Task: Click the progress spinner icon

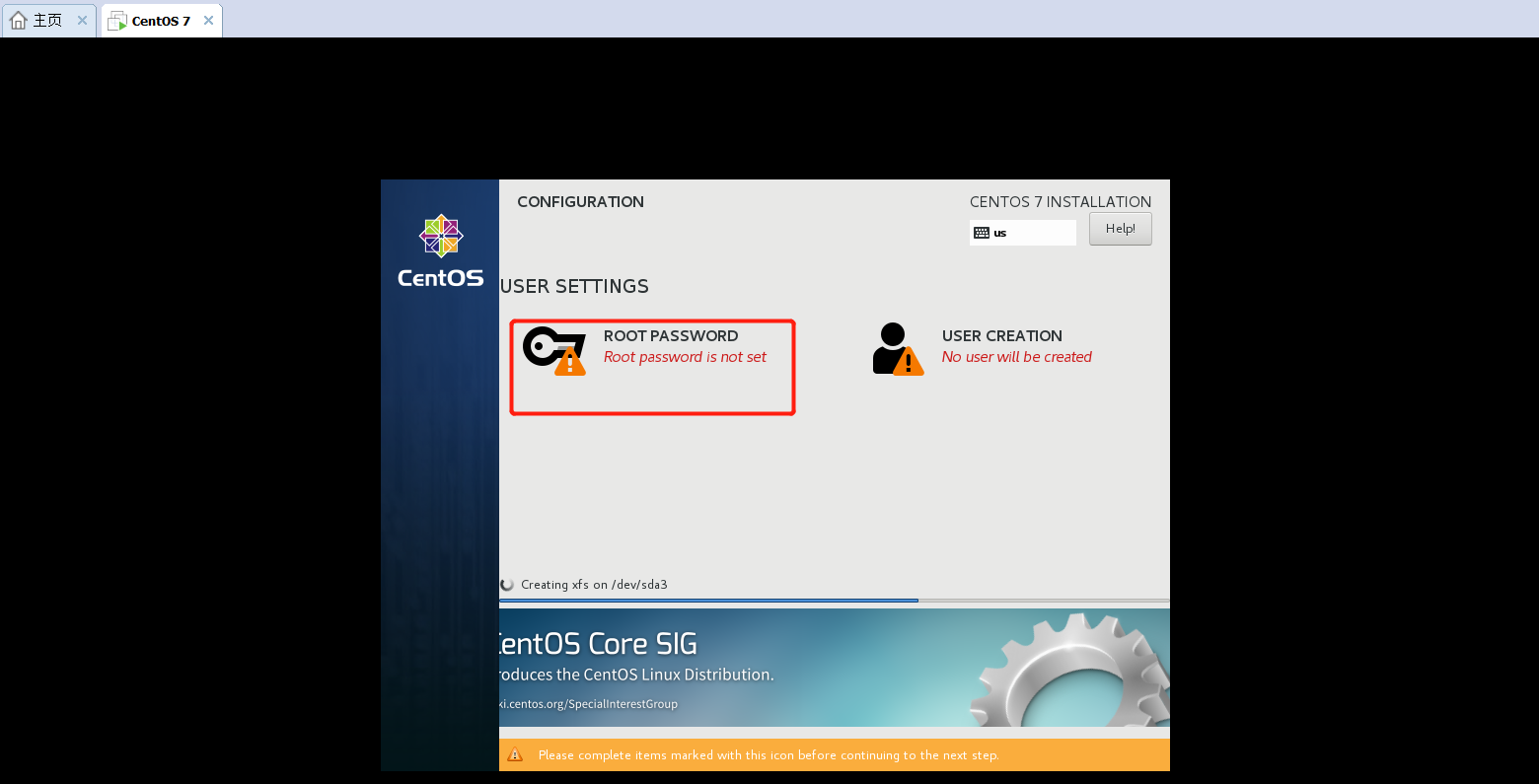Action: [x=507, y=585]
